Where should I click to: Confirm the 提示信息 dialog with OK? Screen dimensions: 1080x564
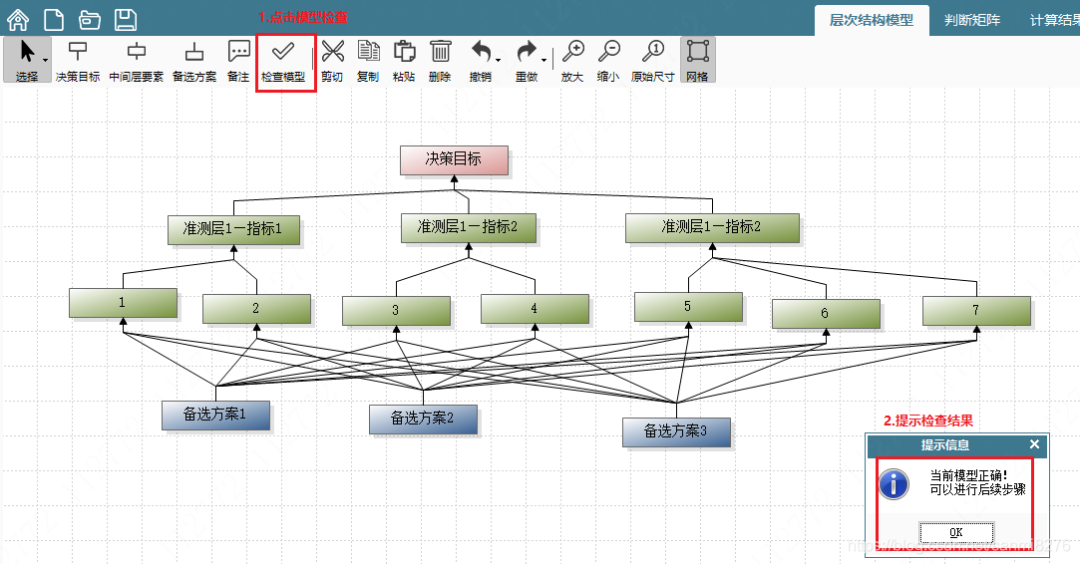[x=956, y=532]
